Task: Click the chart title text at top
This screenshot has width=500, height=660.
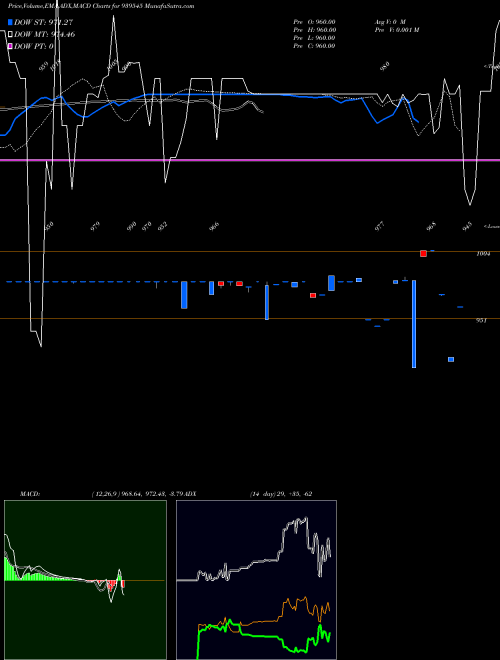Action: click(x=101, y=6)
